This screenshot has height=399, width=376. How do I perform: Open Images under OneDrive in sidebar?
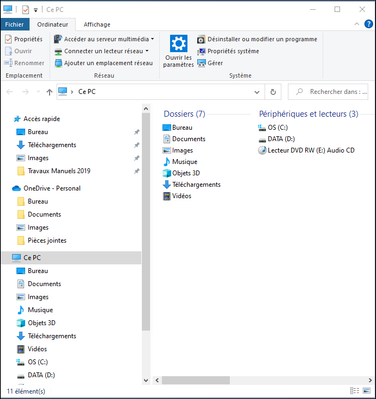click(x=32, y=227)
